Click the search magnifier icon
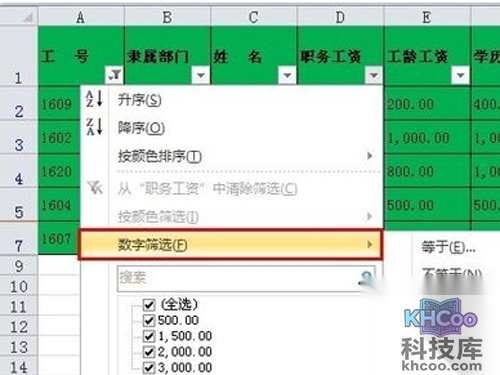 (x=366, y=278)
